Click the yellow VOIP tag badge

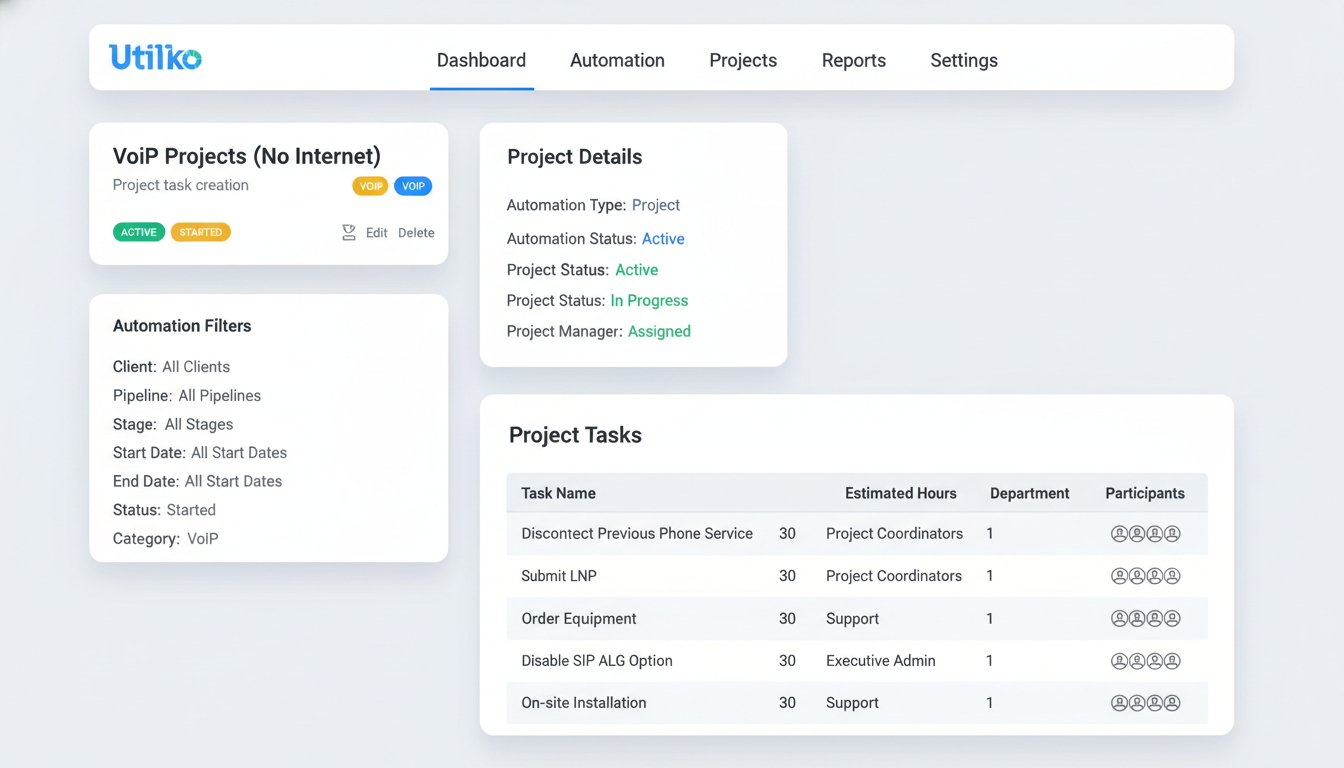pyautogui.click(x=370, y=186)
